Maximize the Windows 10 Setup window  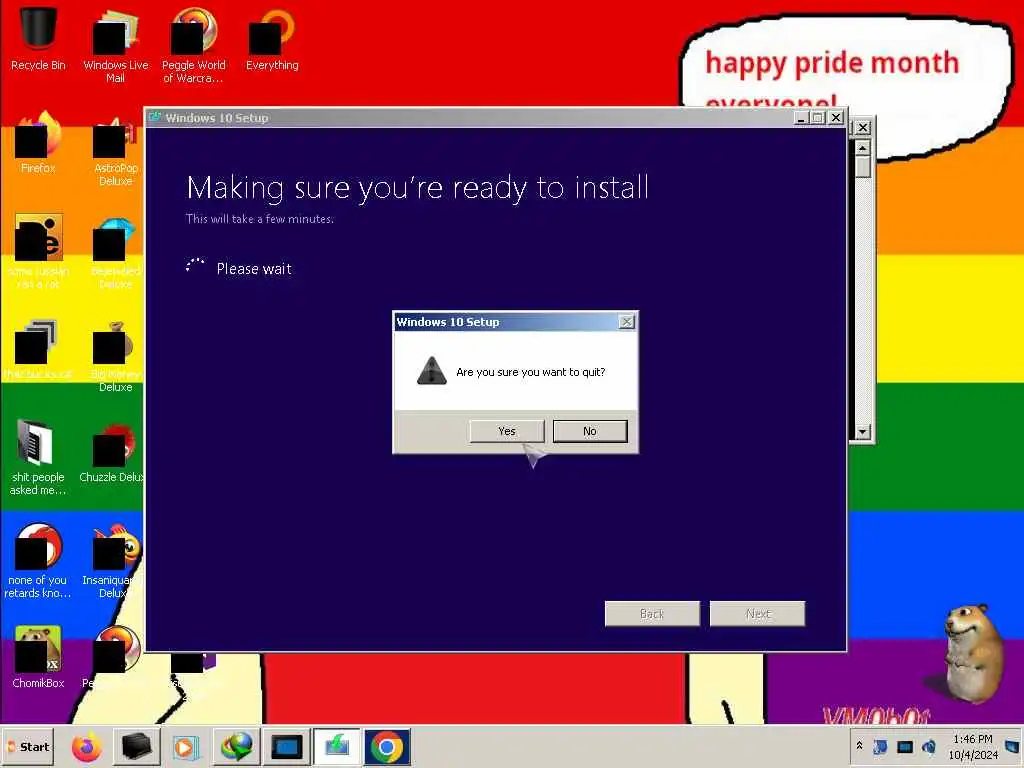[818, 118]
